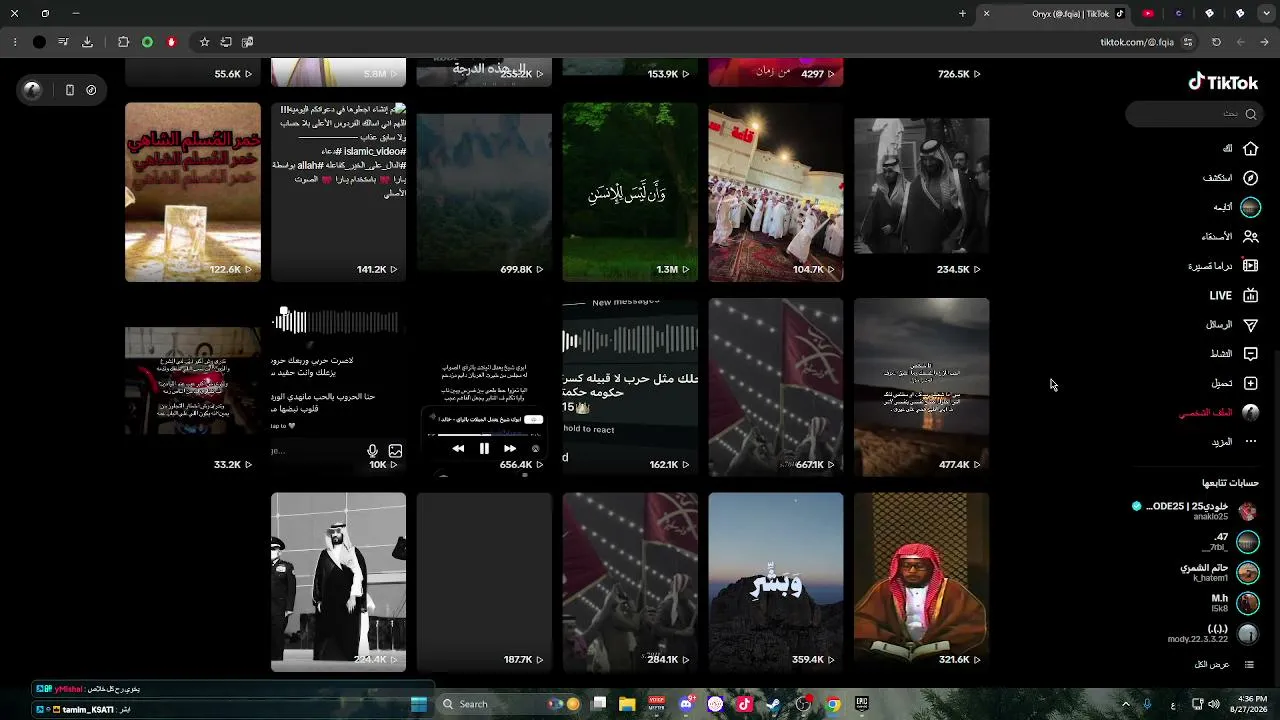Open the Windows Start menu
The height and width of the screenshot is (720, 1280).
419,704
